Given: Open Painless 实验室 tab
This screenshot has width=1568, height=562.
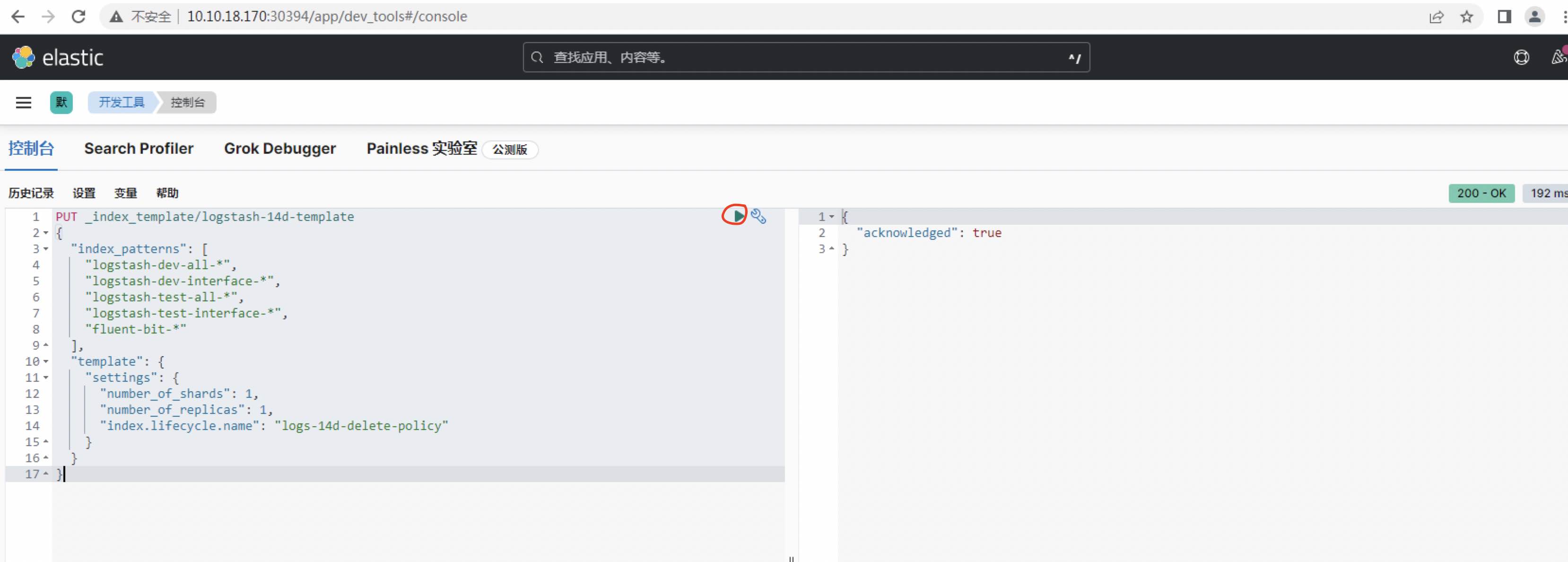Looking at the screenshot, I should pos(421,149).
